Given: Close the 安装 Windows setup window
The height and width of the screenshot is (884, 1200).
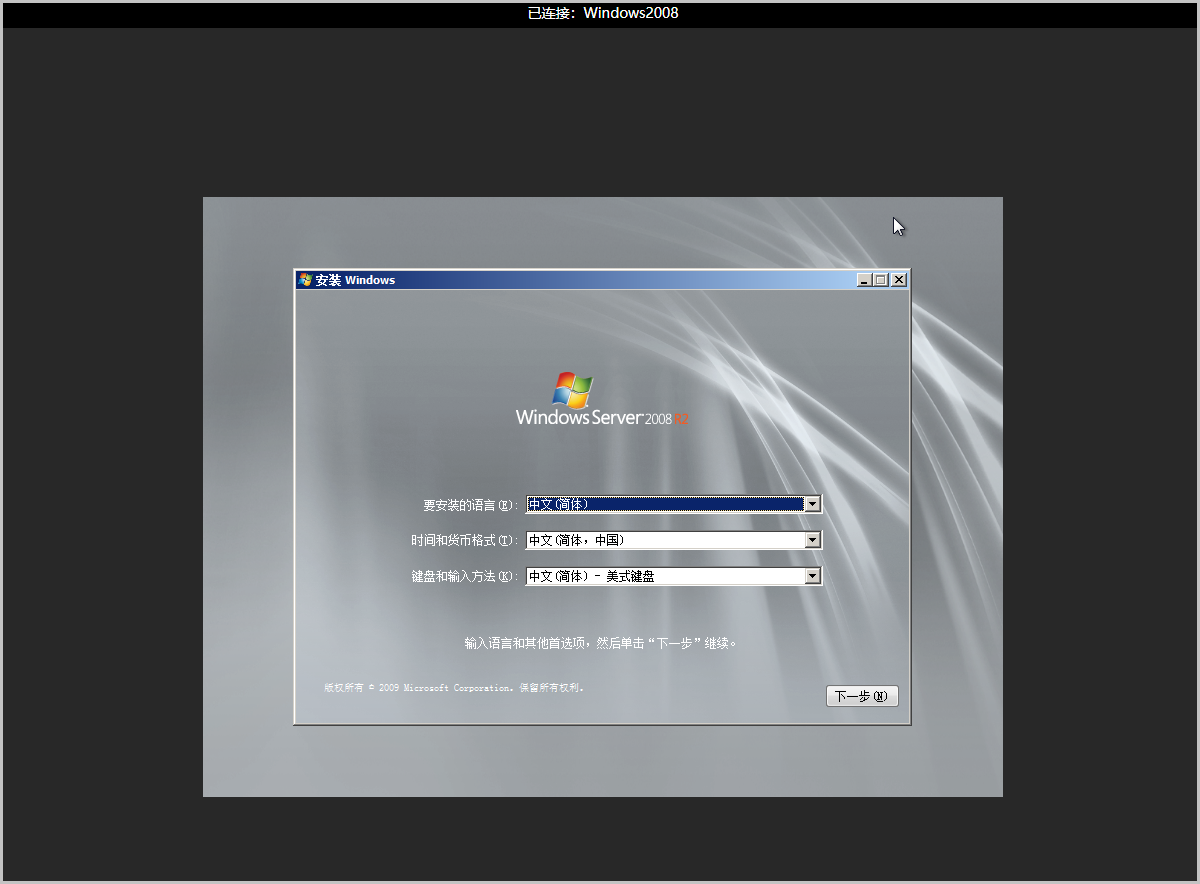Looking at the screenshot, I should tap(898, 280).
